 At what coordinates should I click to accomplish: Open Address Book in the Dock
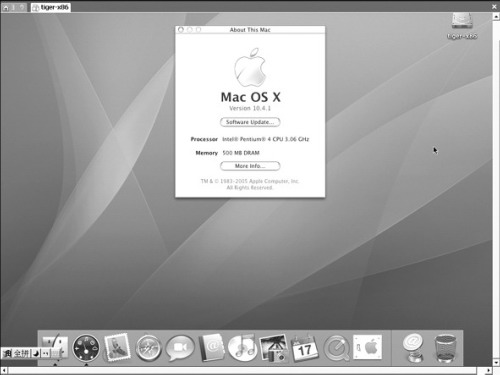(x=211, y=348)
